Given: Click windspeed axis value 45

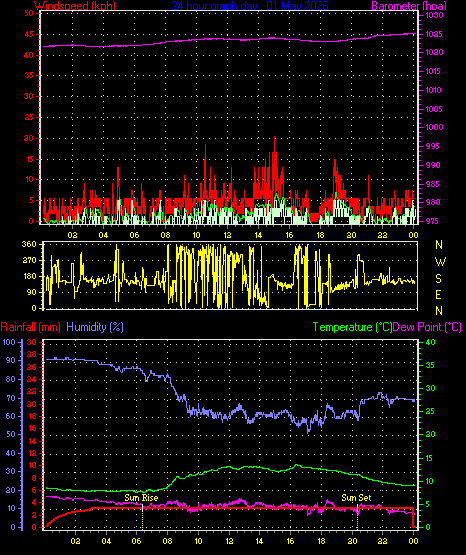Looking at the screenshot, I should click(29, 35).
